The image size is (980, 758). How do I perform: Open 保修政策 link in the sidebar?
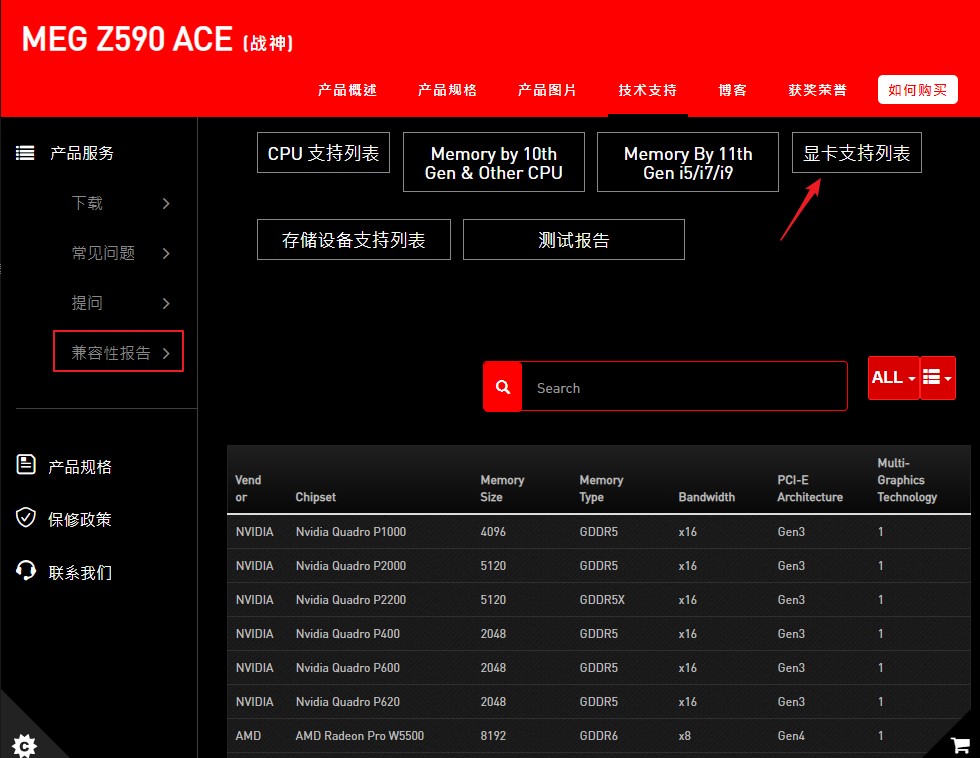[x=80, y=519]
